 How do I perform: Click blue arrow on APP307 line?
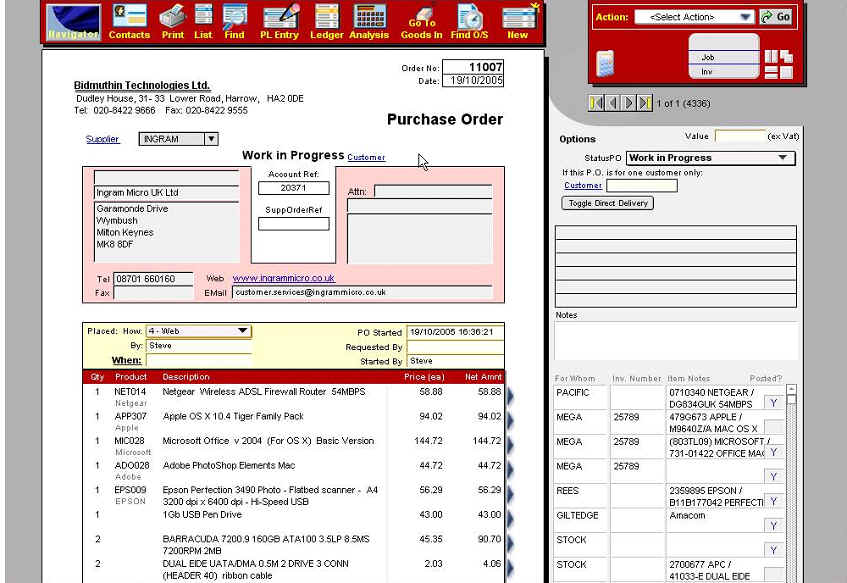[510, 421]
